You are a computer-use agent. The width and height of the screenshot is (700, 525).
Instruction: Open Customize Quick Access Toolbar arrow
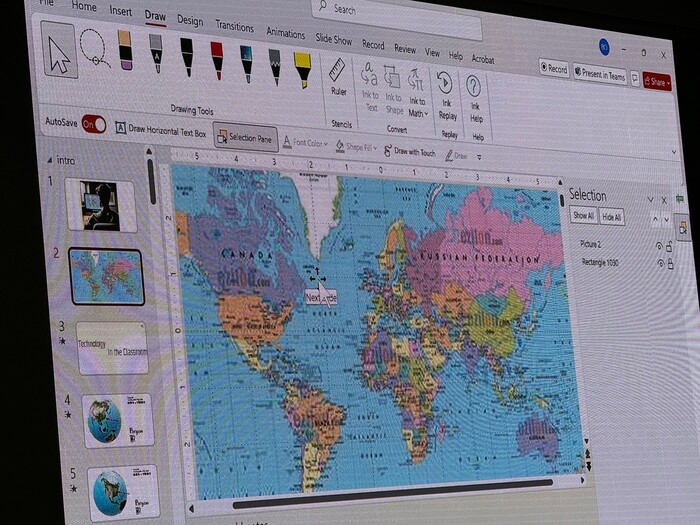pos(479,157)
